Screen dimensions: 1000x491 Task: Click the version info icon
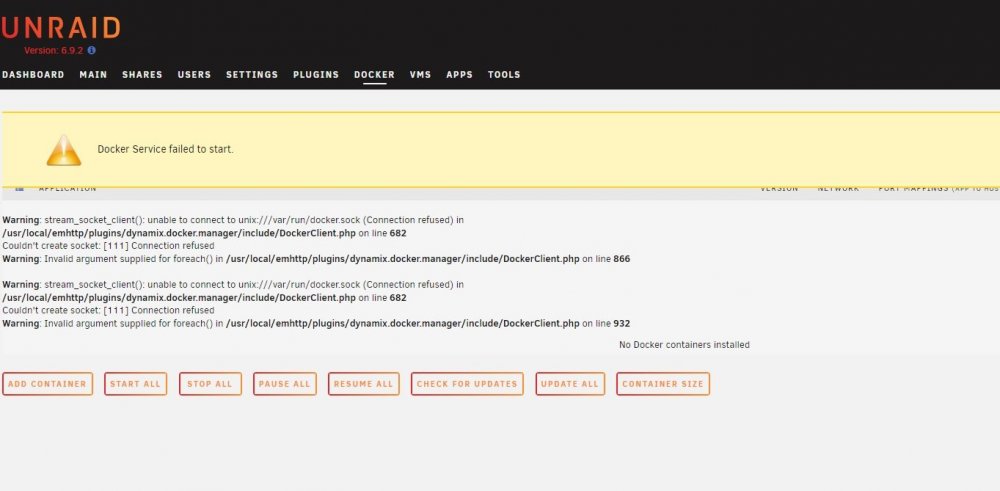91,50
